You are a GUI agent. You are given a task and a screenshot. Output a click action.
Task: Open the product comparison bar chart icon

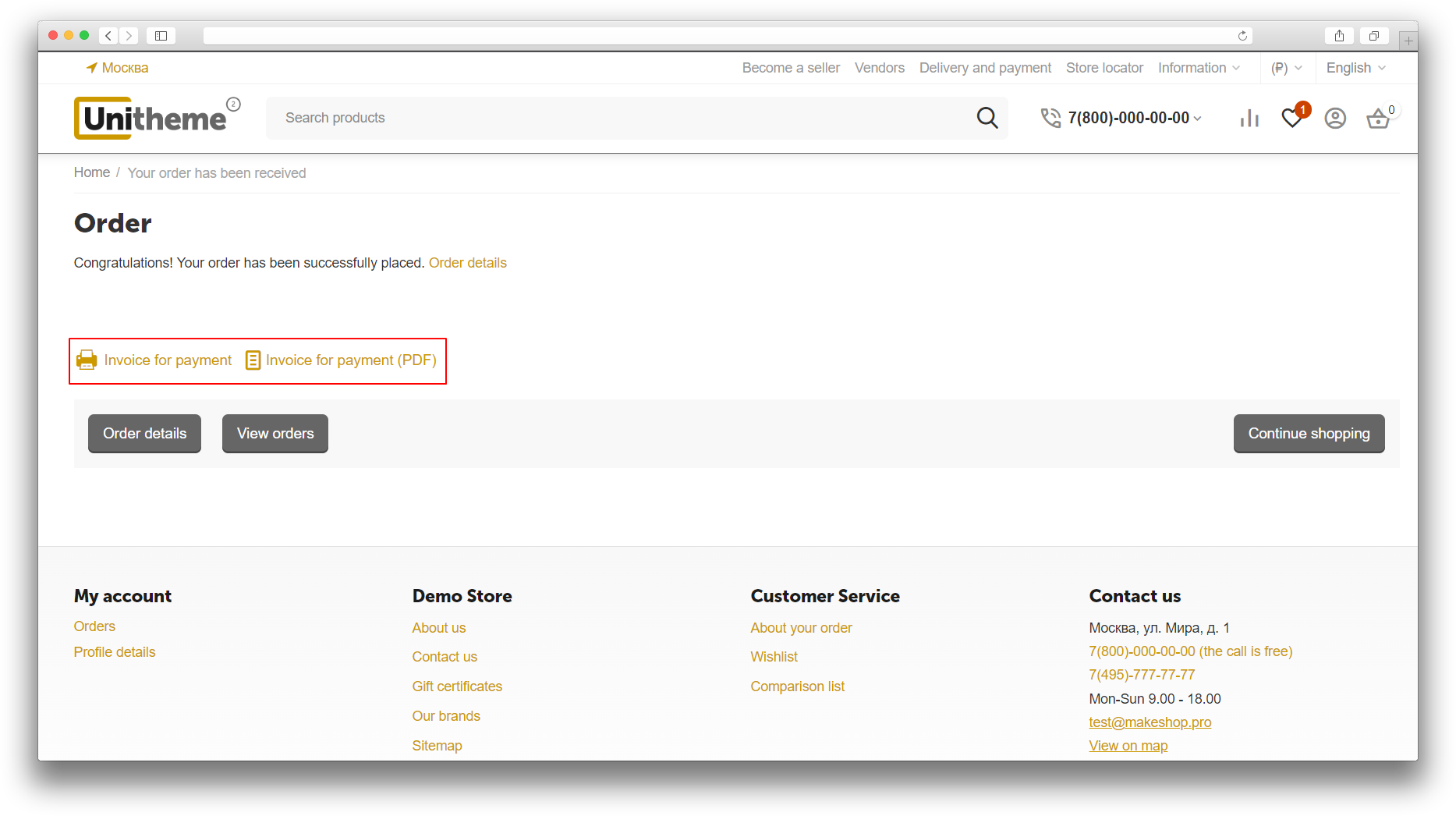click(1249, 118)
